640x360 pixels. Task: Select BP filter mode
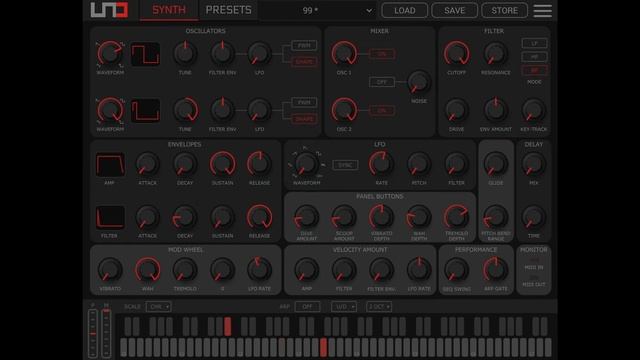534,70
